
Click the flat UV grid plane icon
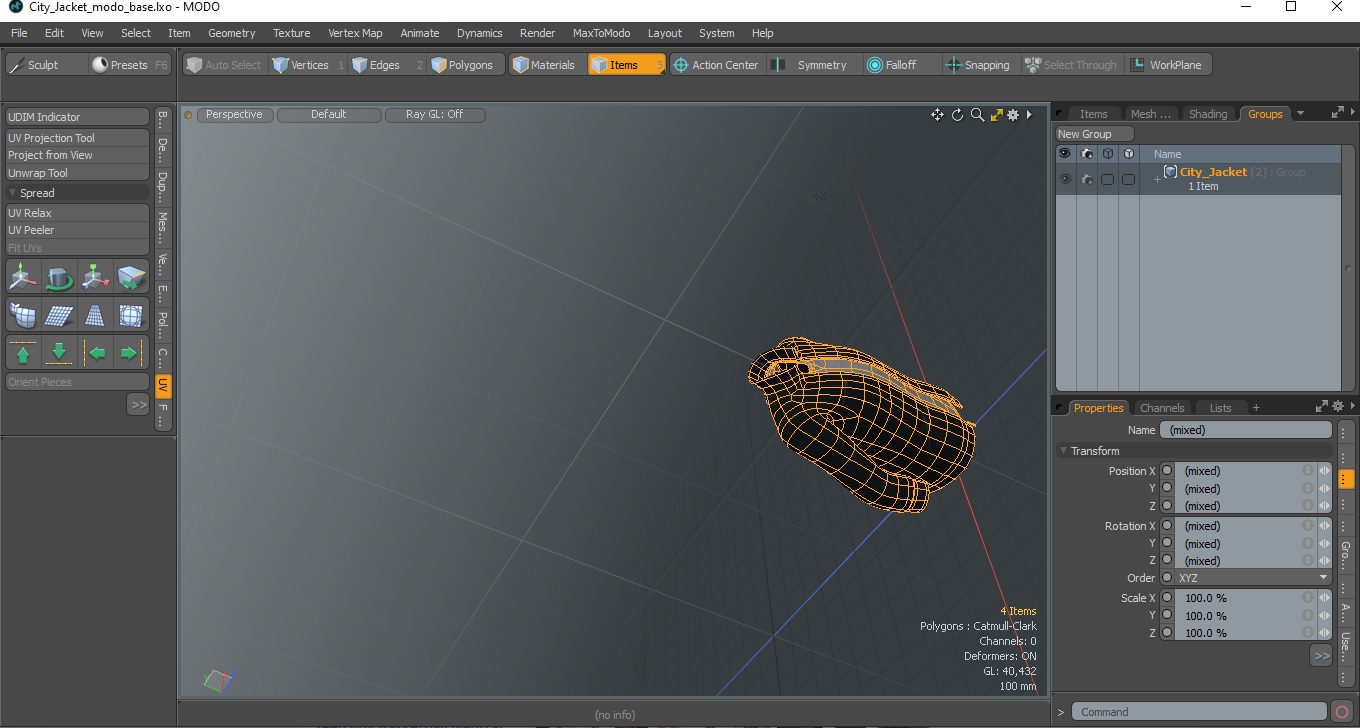pos(59,315)
